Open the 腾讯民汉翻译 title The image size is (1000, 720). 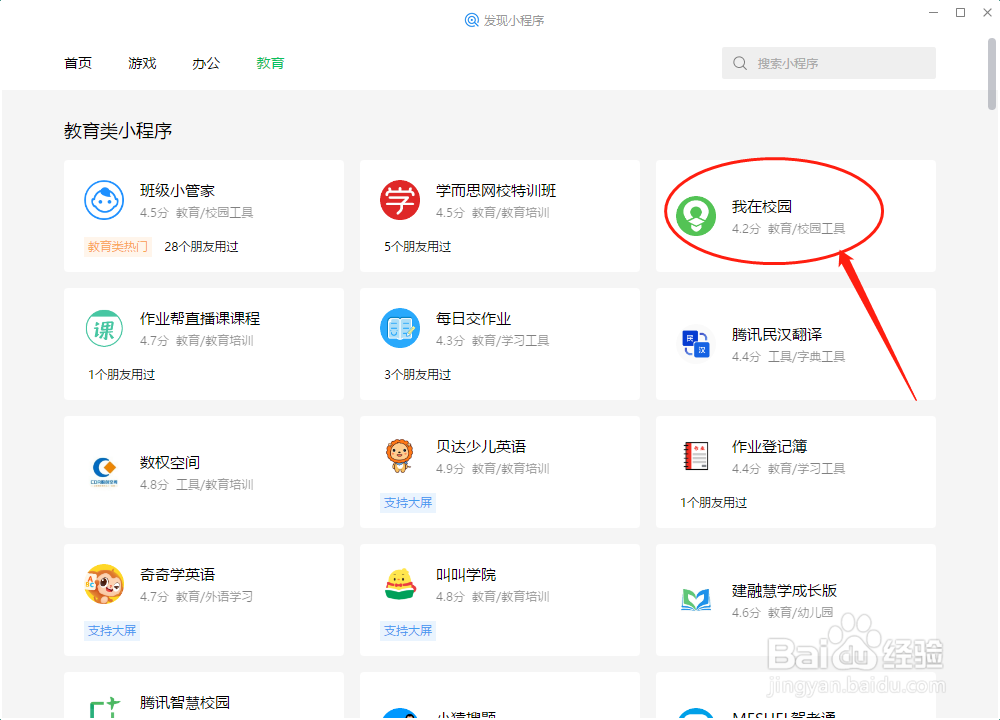777,335
